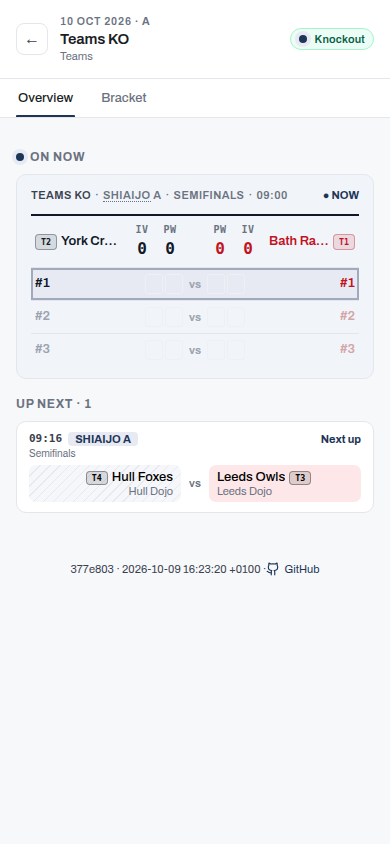Click the Knockout status badge
Screen dimensions: 390x844
pyautogui.click(x=332, y=39)
